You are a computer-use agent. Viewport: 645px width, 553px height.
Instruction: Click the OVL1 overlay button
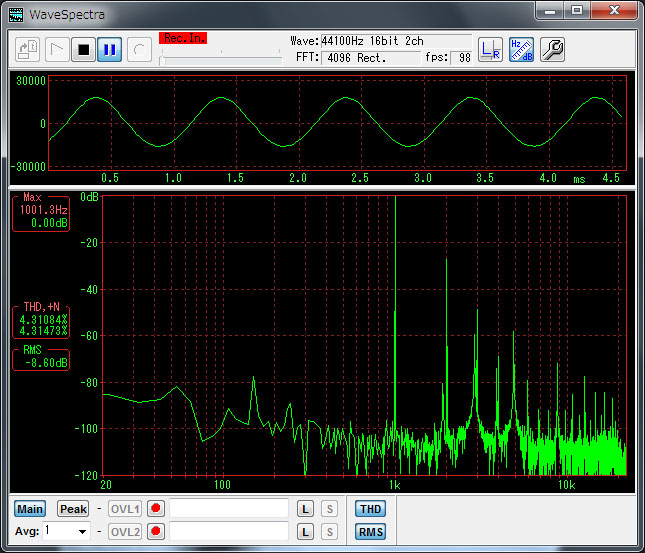[x=125, y=509]
